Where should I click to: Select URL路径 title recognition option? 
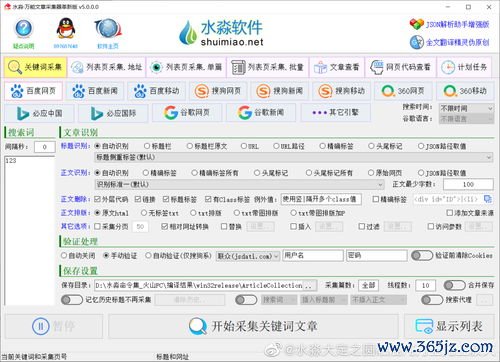[x=289, y=146]
